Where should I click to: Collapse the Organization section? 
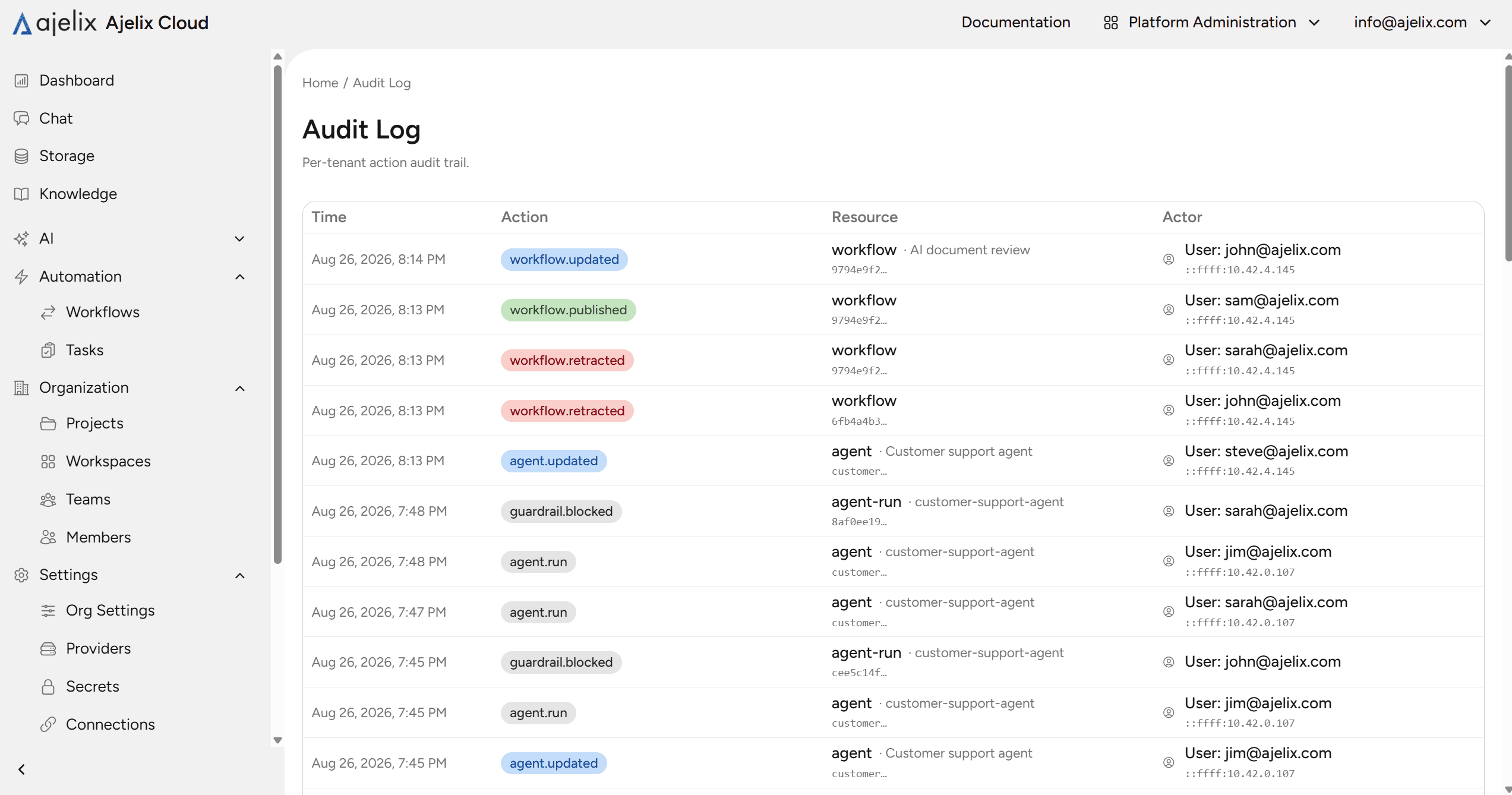[239, 388]
